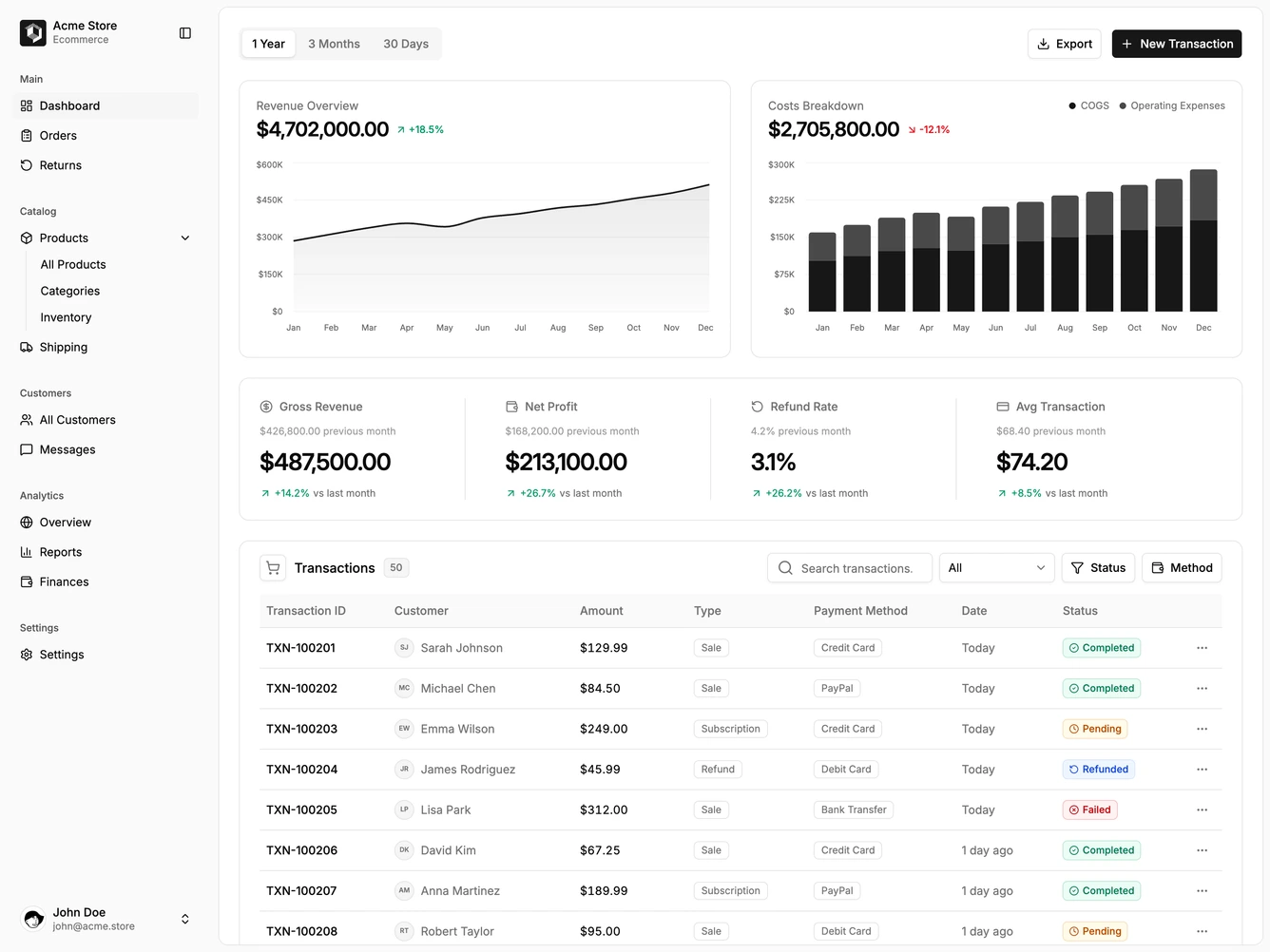Click the transactions count badge 50
This screenshot has height=952, width=1270.
point(396,568)
